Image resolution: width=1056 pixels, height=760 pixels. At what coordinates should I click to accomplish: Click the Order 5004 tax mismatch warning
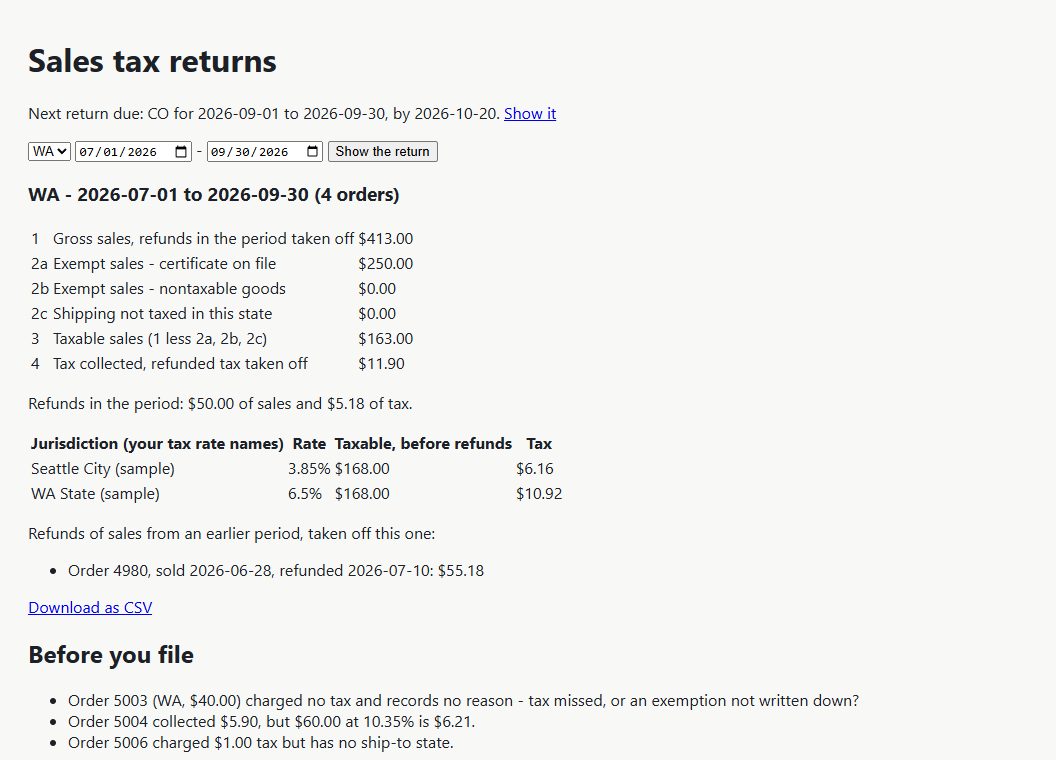[271, 722]
